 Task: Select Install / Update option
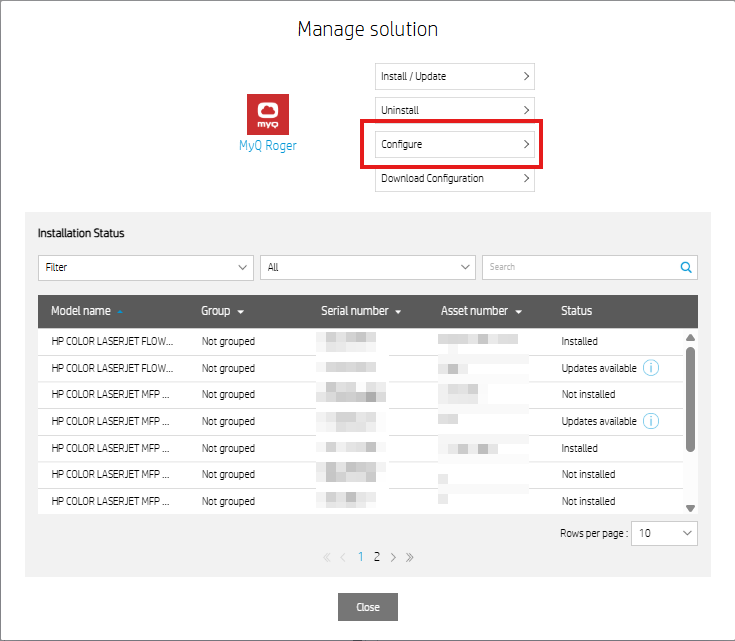tap(454, 76)
